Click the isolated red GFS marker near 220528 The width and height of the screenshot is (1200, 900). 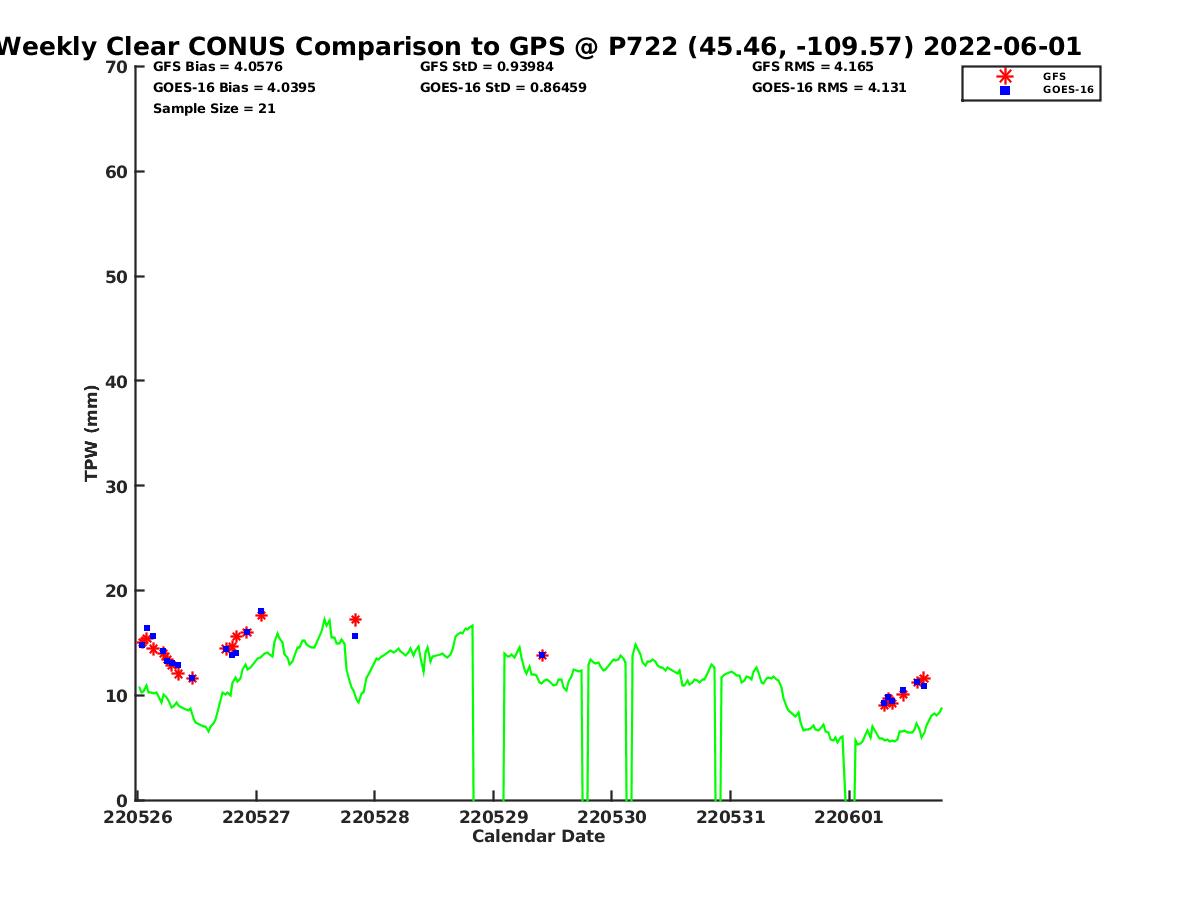355,620
